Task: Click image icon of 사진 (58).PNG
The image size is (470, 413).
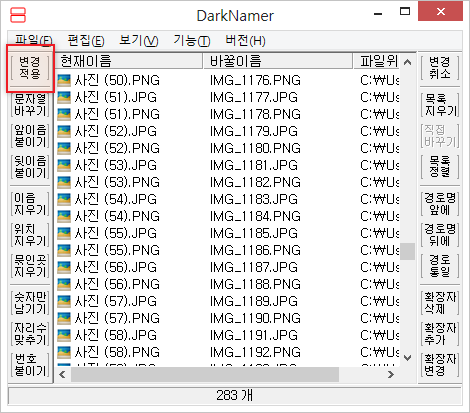Action: point(64,352)
